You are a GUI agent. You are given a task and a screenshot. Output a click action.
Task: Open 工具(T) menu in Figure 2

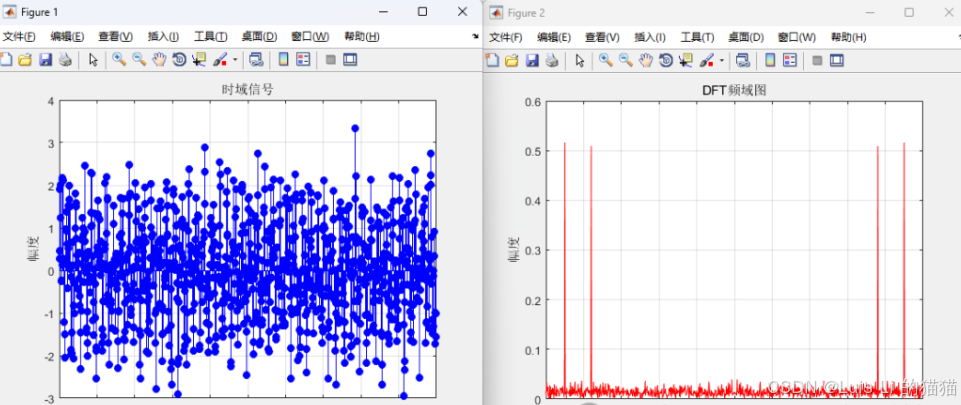pos(697,37)
